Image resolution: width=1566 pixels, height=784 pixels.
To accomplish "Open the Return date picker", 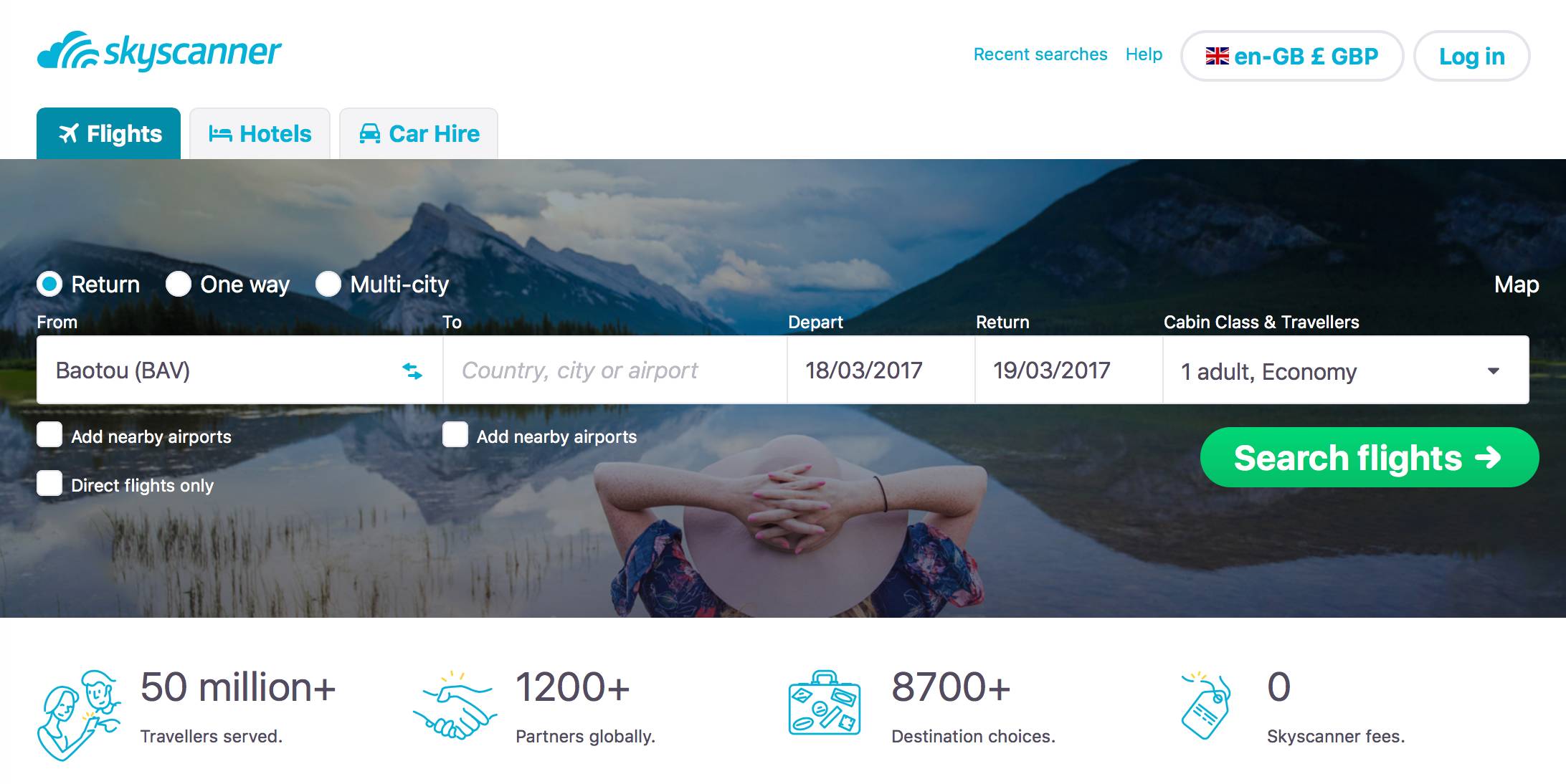I will 1069,370.
